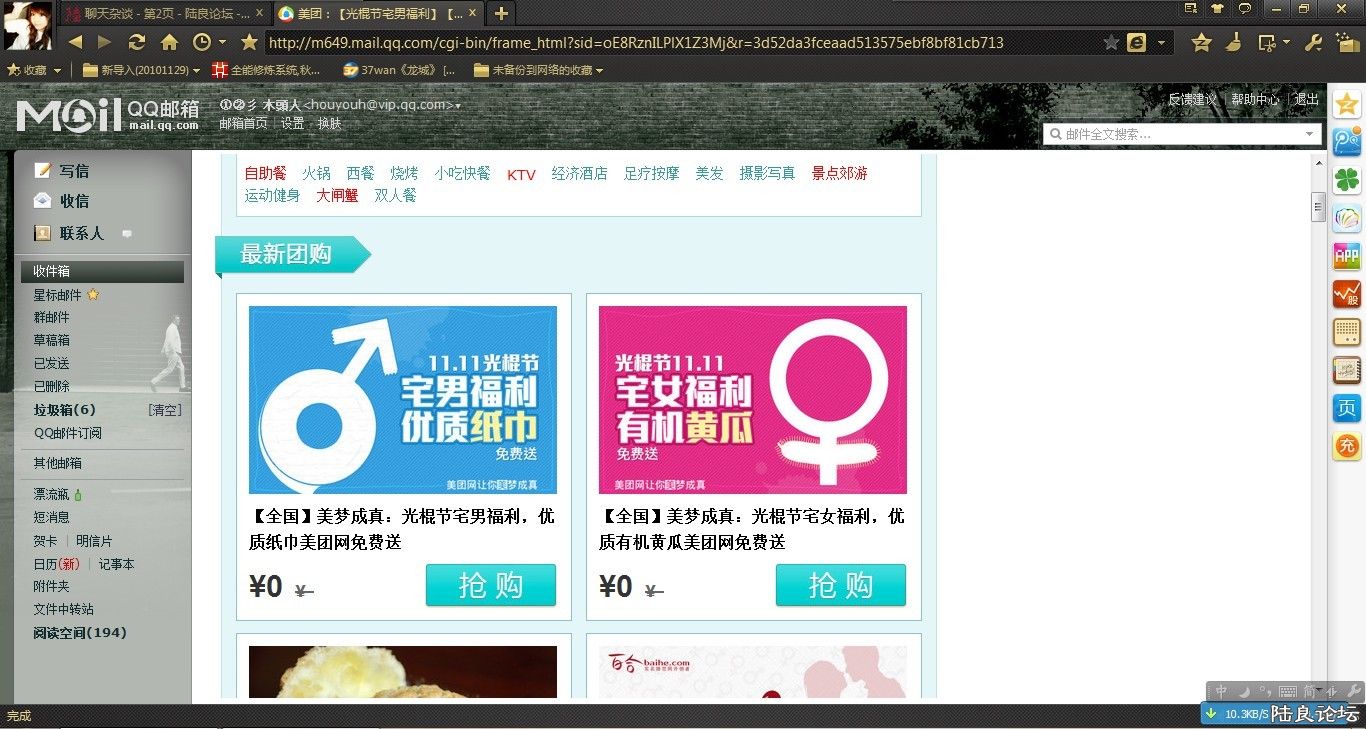
Task: Click the green clover sidebar icon
Action: [1347, 180]
